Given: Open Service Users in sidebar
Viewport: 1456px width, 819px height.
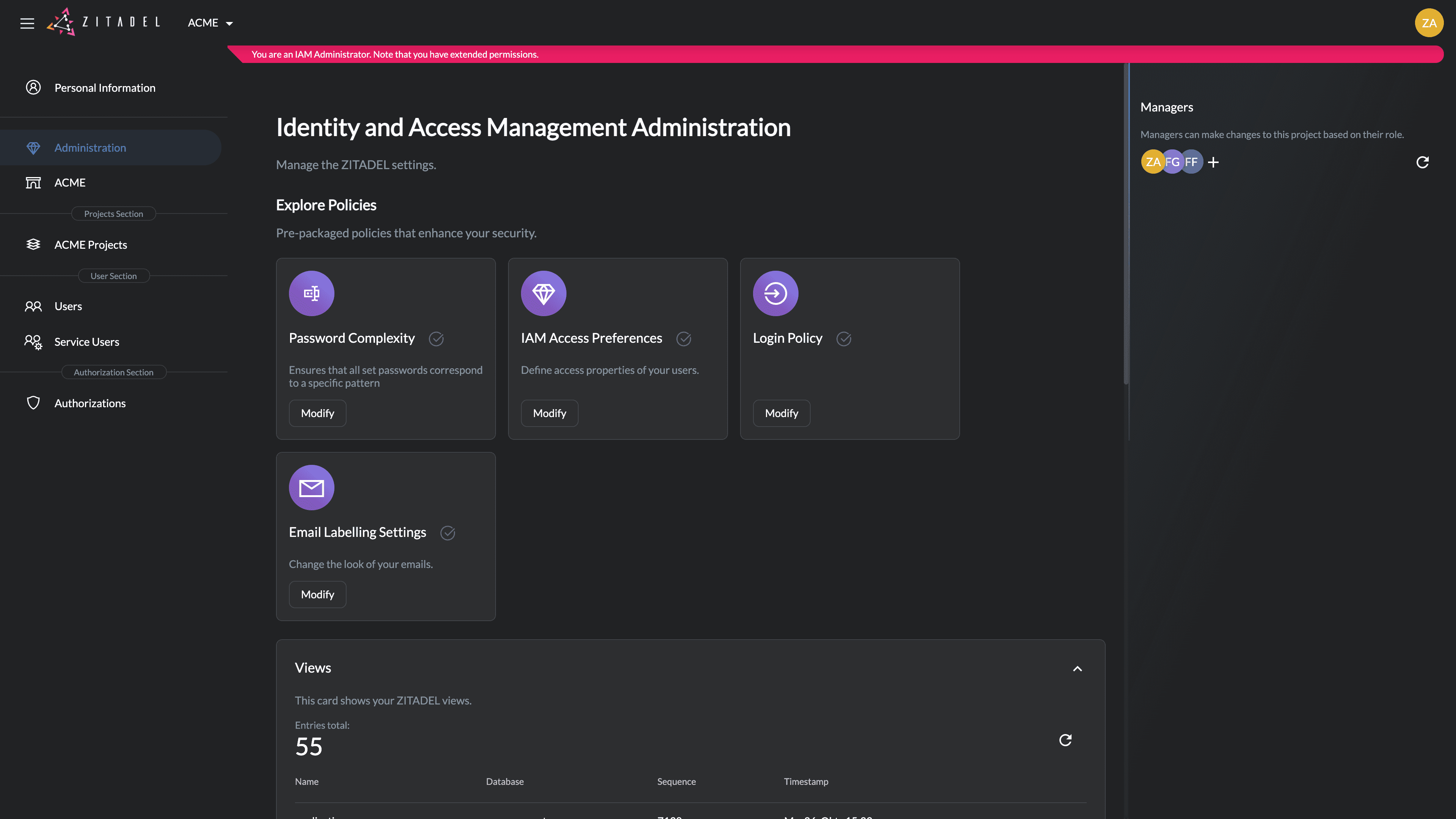Looking at the screenshot, I should click(x=86, y=342).
